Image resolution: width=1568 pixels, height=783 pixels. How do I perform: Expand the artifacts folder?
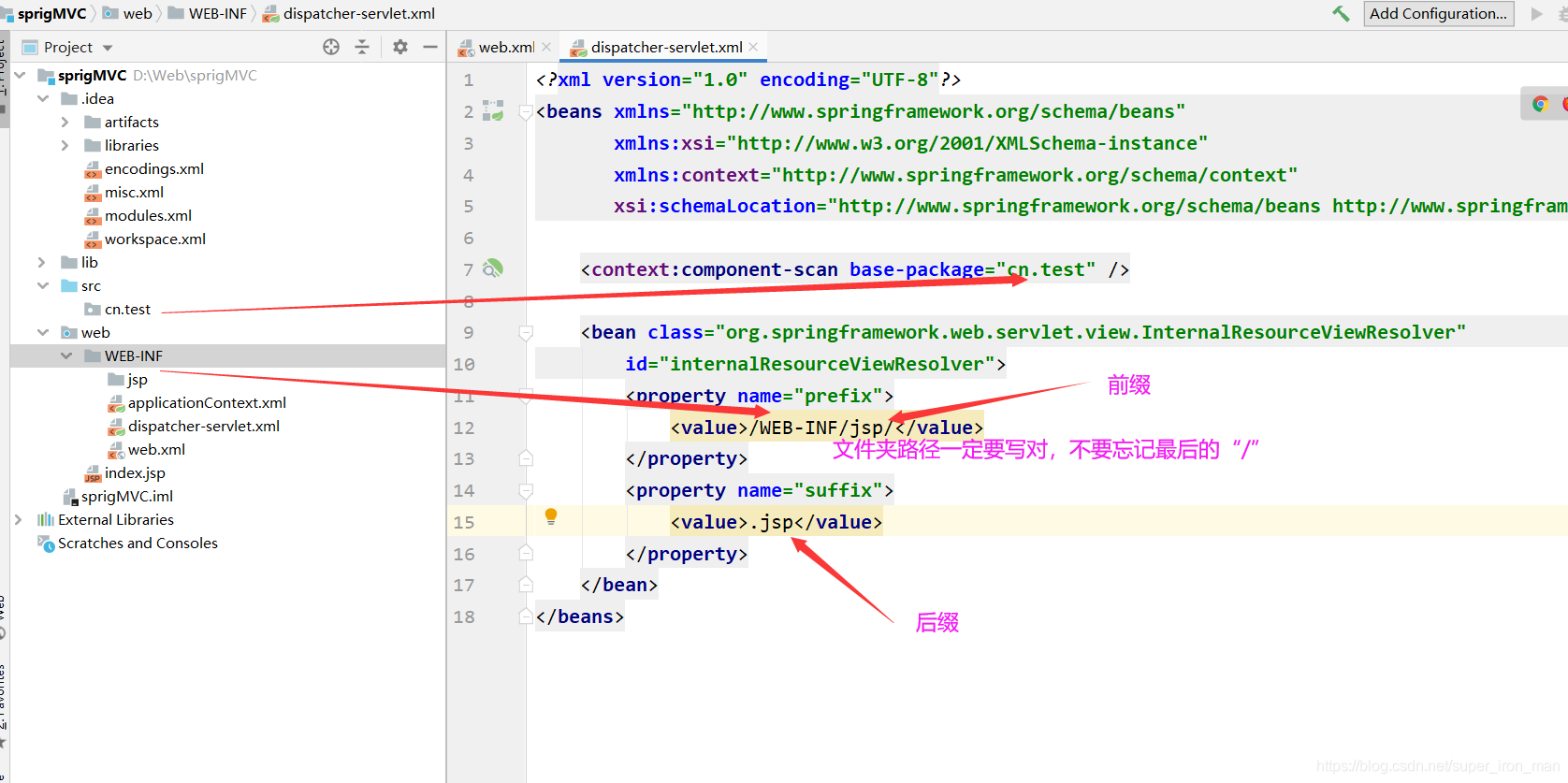(65, 122)
